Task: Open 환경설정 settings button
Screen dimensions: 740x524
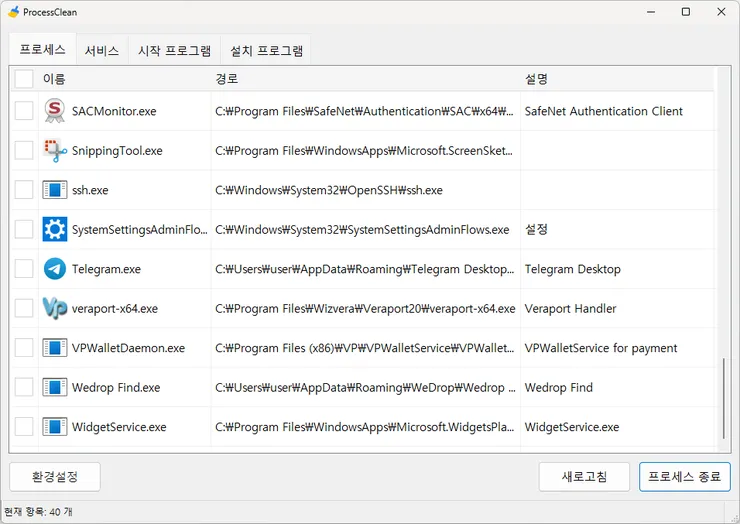Action: (55, 477)
